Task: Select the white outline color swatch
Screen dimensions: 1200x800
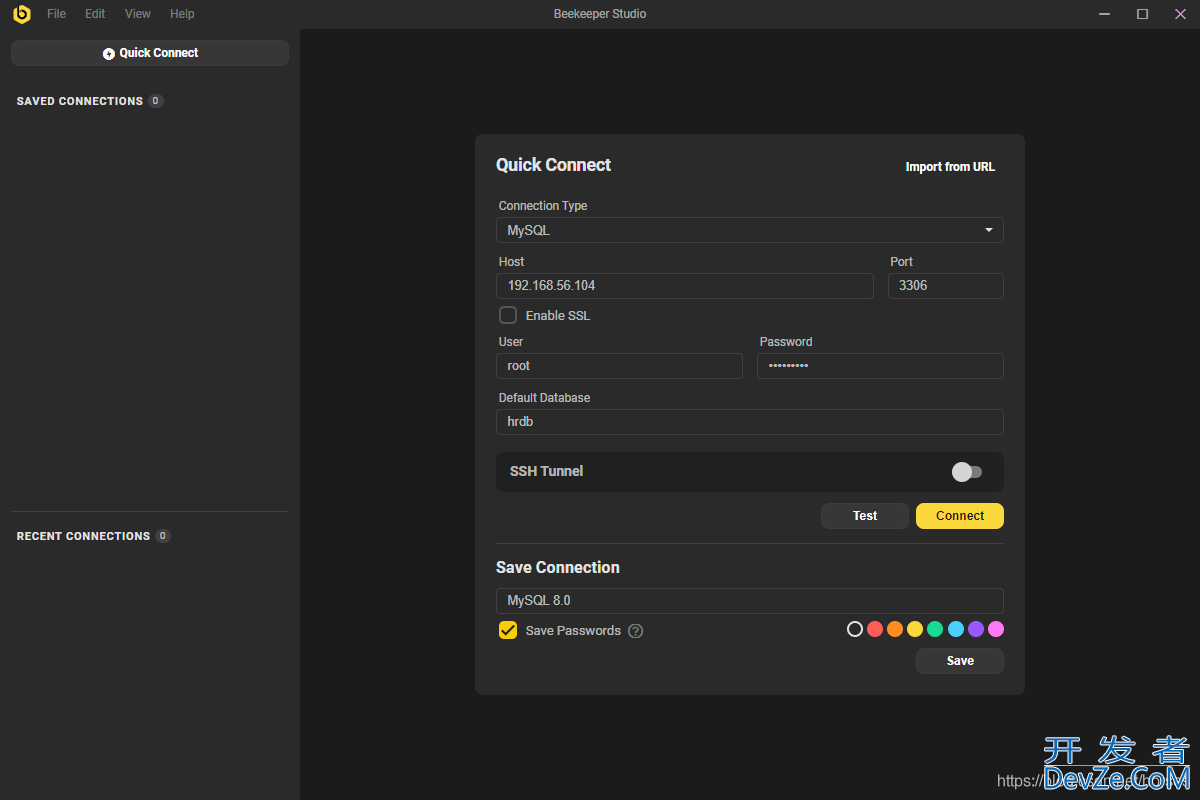Action: point(855,629)
